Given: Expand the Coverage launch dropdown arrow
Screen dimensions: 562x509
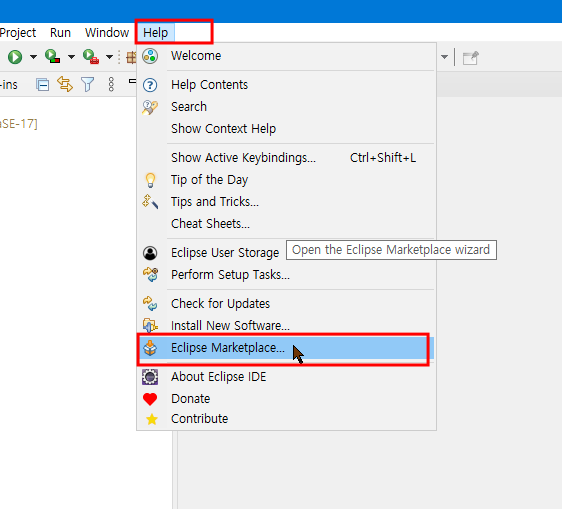Looking at the screenshot, I should [71, 57].
